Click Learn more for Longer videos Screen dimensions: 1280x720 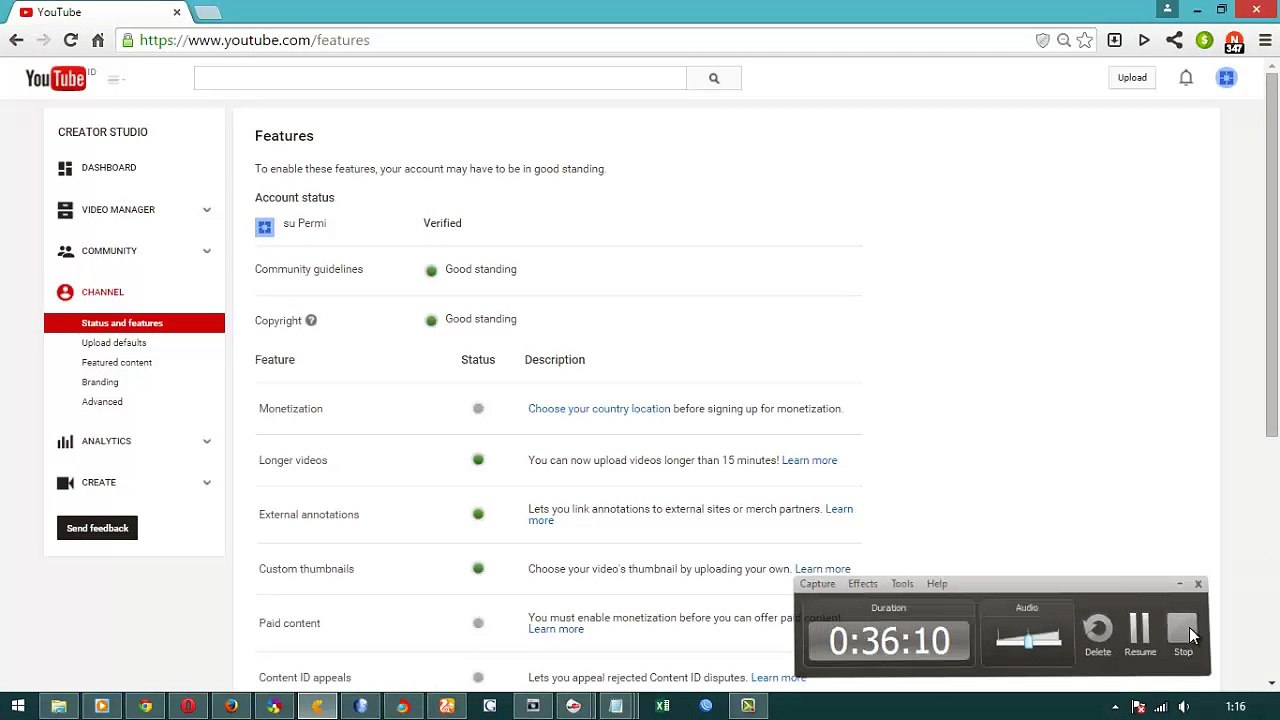(x=809, y=461)
